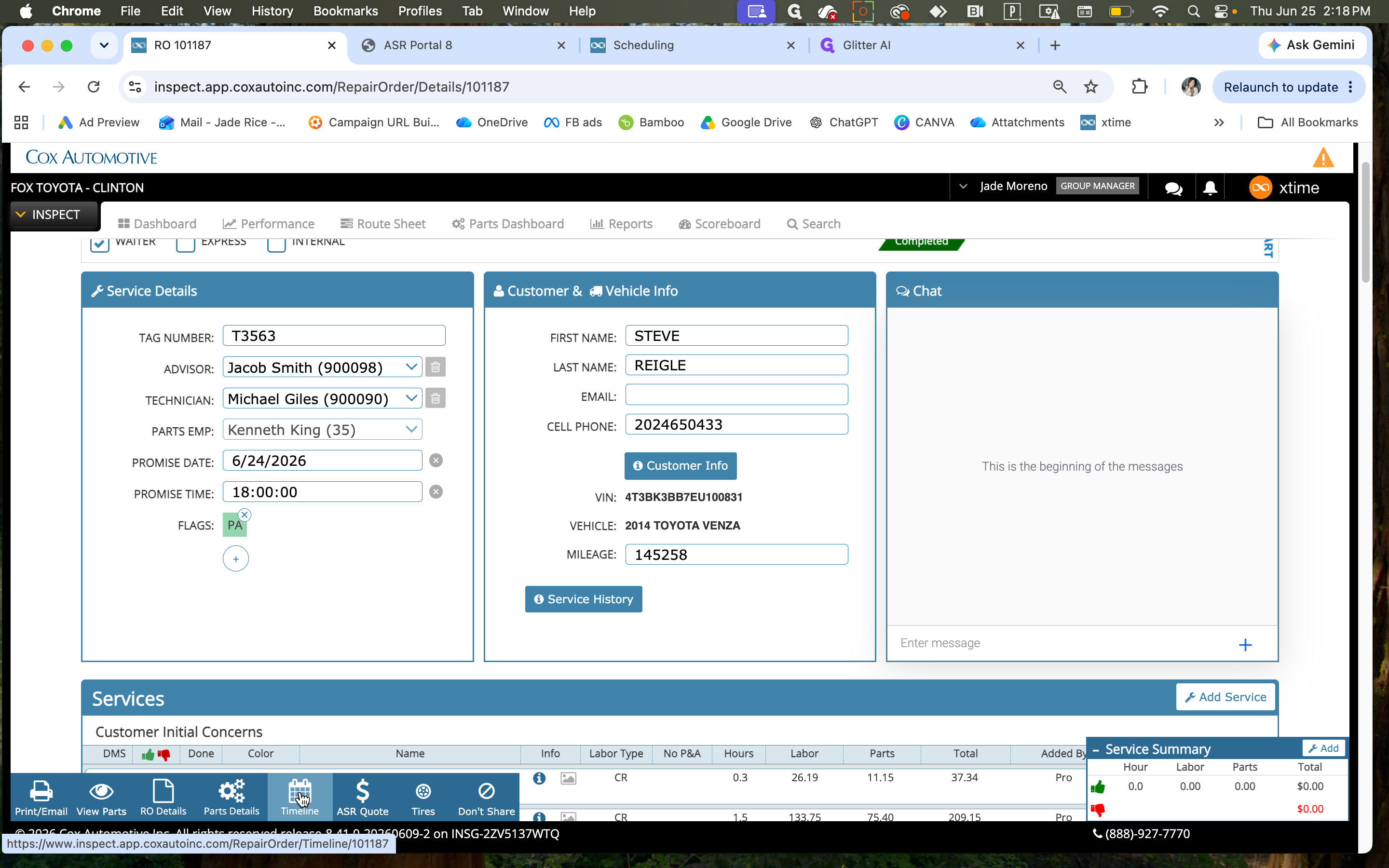Open Chrome extensions puzzle icon
1389x868 pixels.
click(x=1139, y=87)
